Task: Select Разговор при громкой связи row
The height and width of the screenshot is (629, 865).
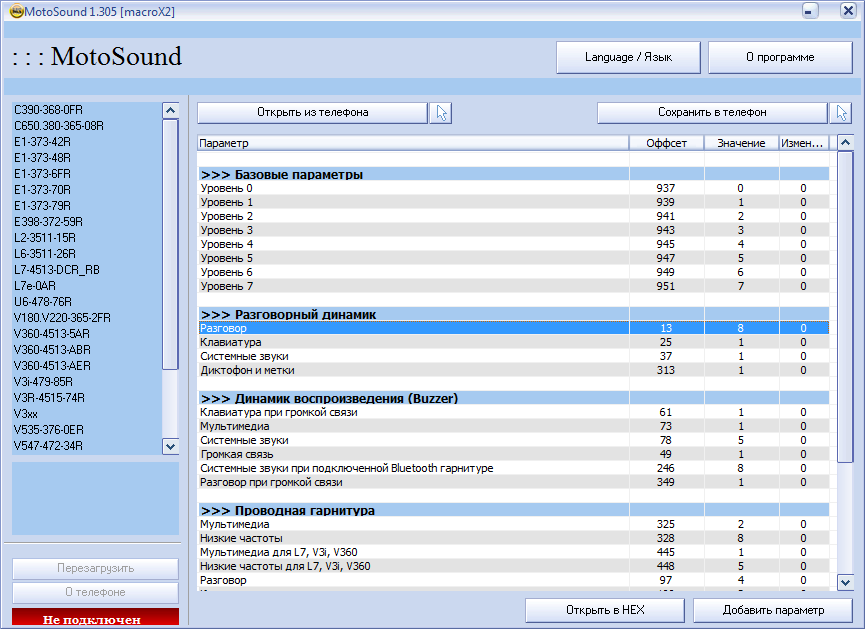Action: point(513,482)
